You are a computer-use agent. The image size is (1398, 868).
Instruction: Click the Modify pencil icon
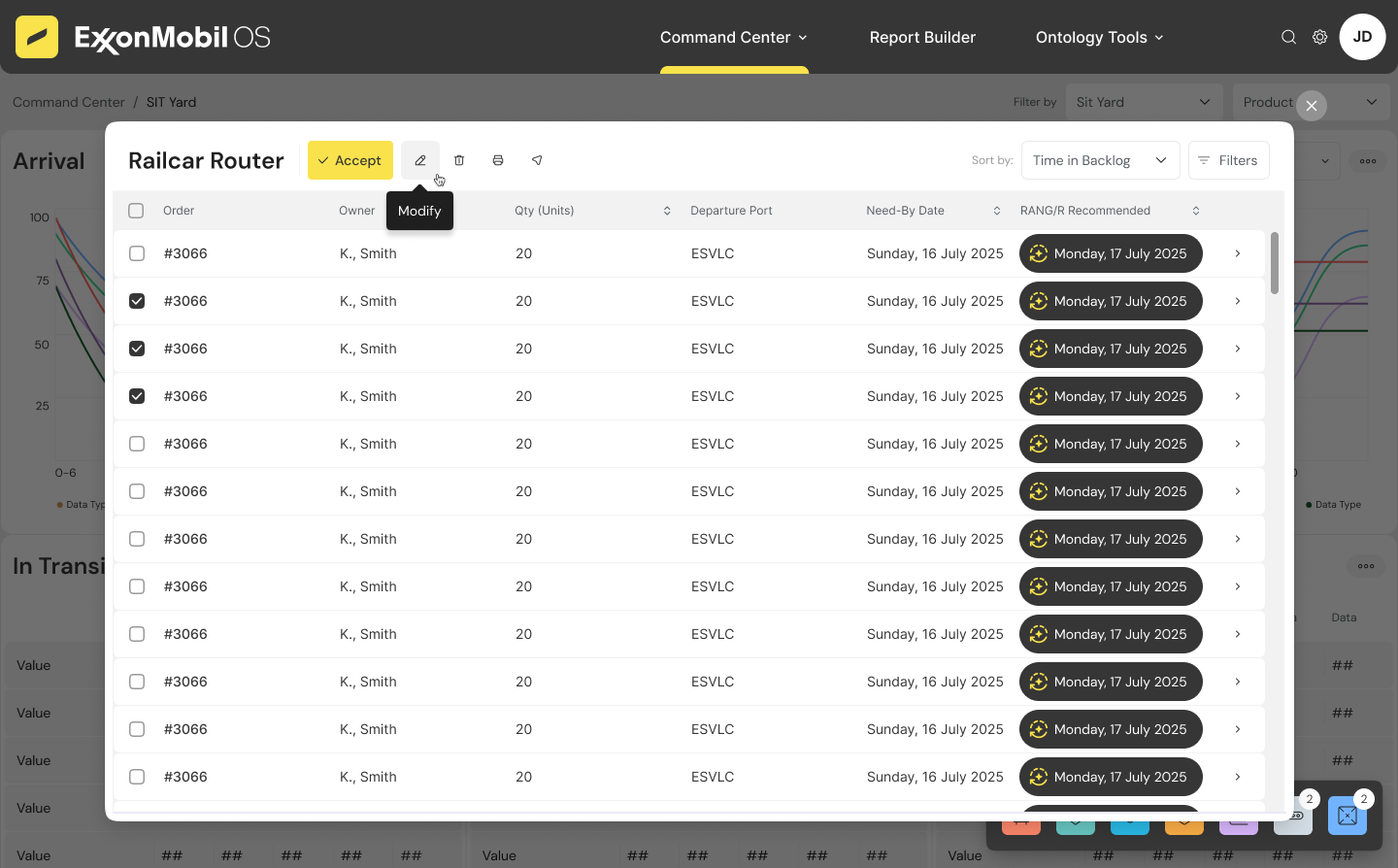420,160
